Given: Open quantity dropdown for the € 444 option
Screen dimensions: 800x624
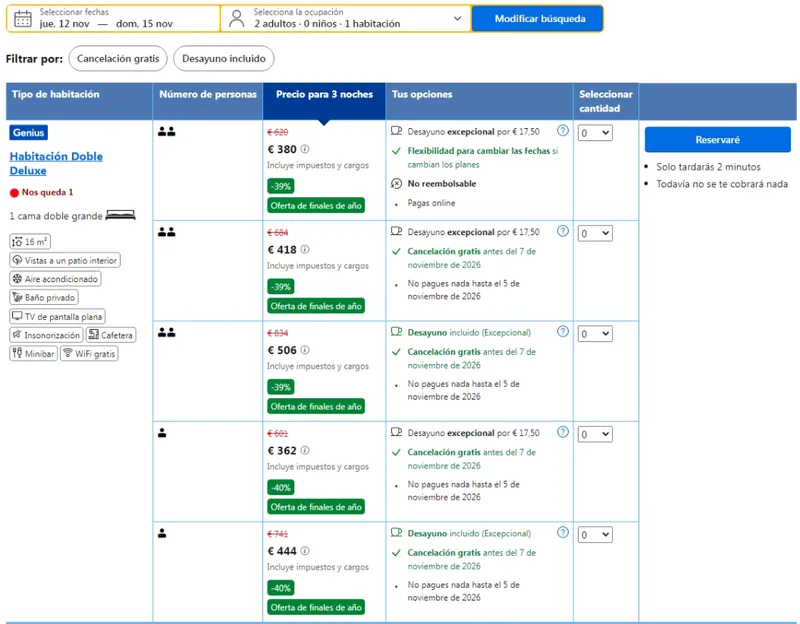Looking at the screenshot, I should click(595, 535).
